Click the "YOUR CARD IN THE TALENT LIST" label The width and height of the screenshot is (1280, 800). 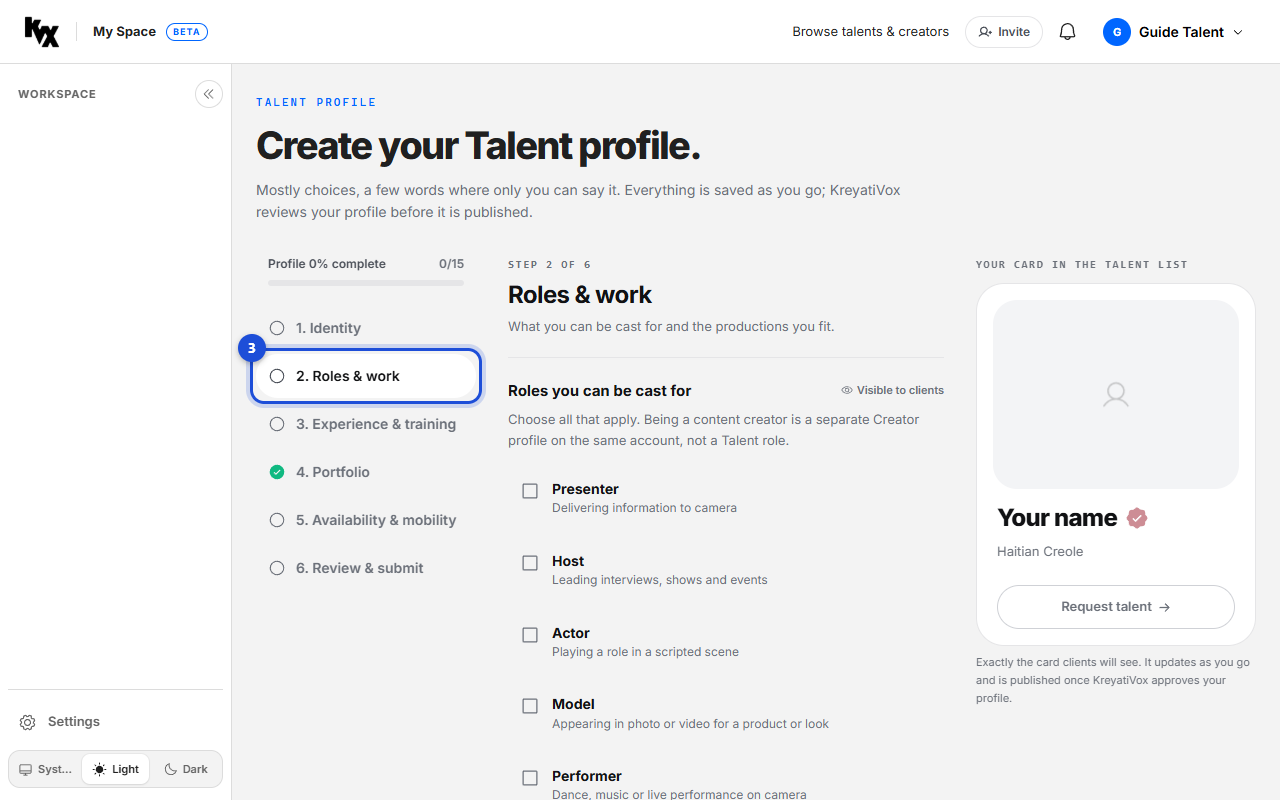pyautogui.click(x=1082, y=265)
